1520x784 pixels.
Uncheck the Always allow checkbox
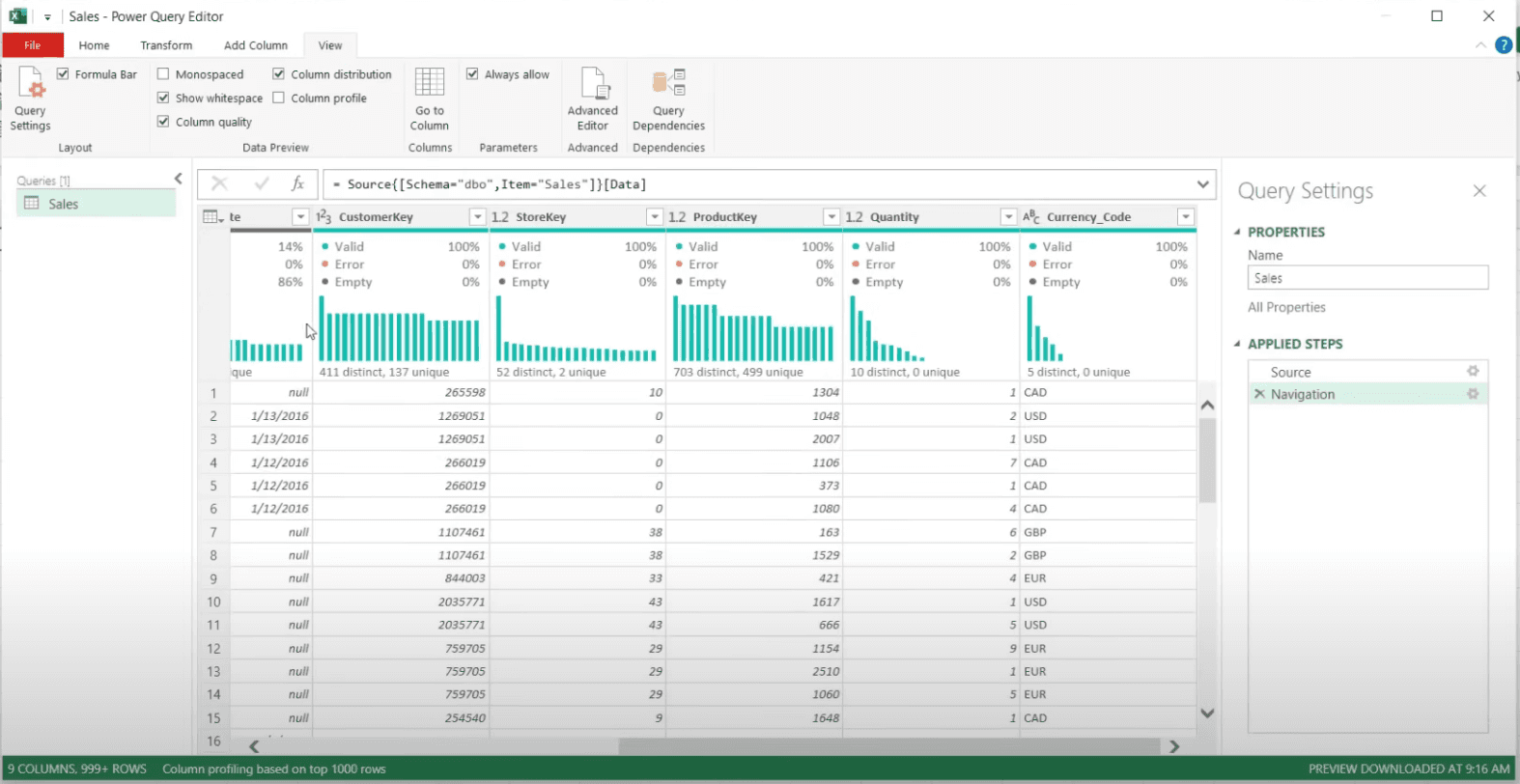click(x=472, y=73)
